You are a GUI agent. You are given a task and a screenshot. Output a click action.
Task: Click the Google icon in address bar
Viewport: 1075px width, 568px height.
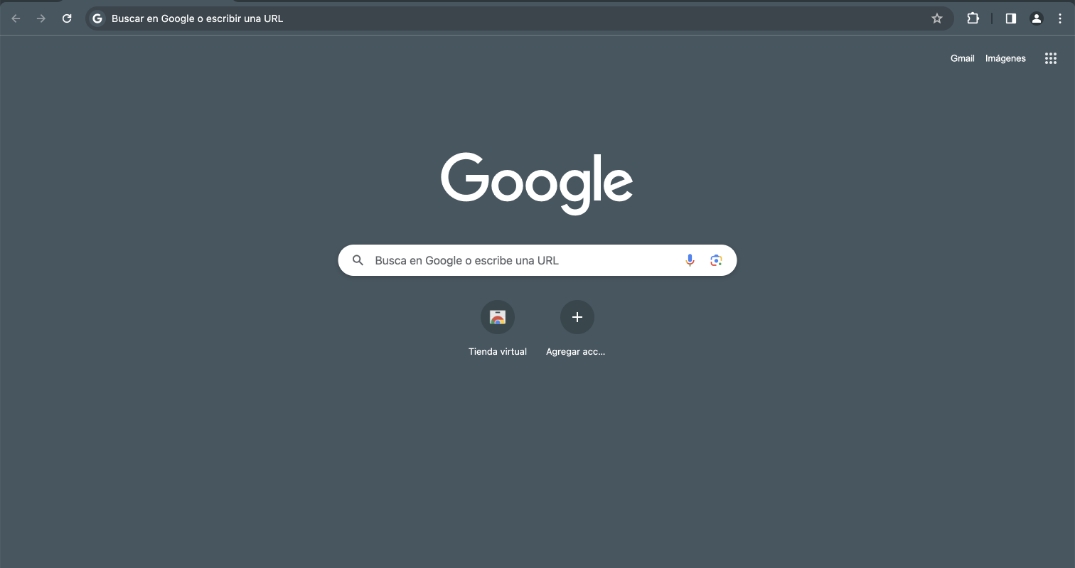pos(97,19)
